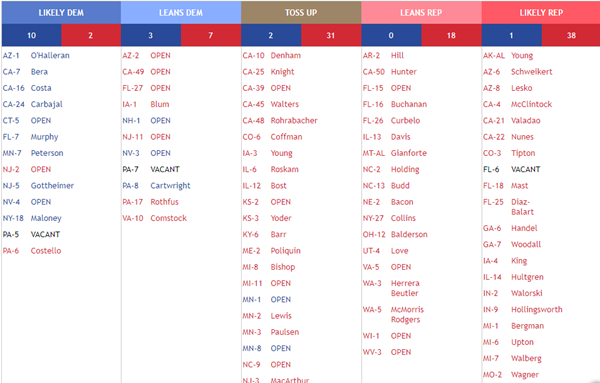Open the ME-2 Poliquin race
The width and height of the screenshot is (600, 383).
[x=271, y=251]
